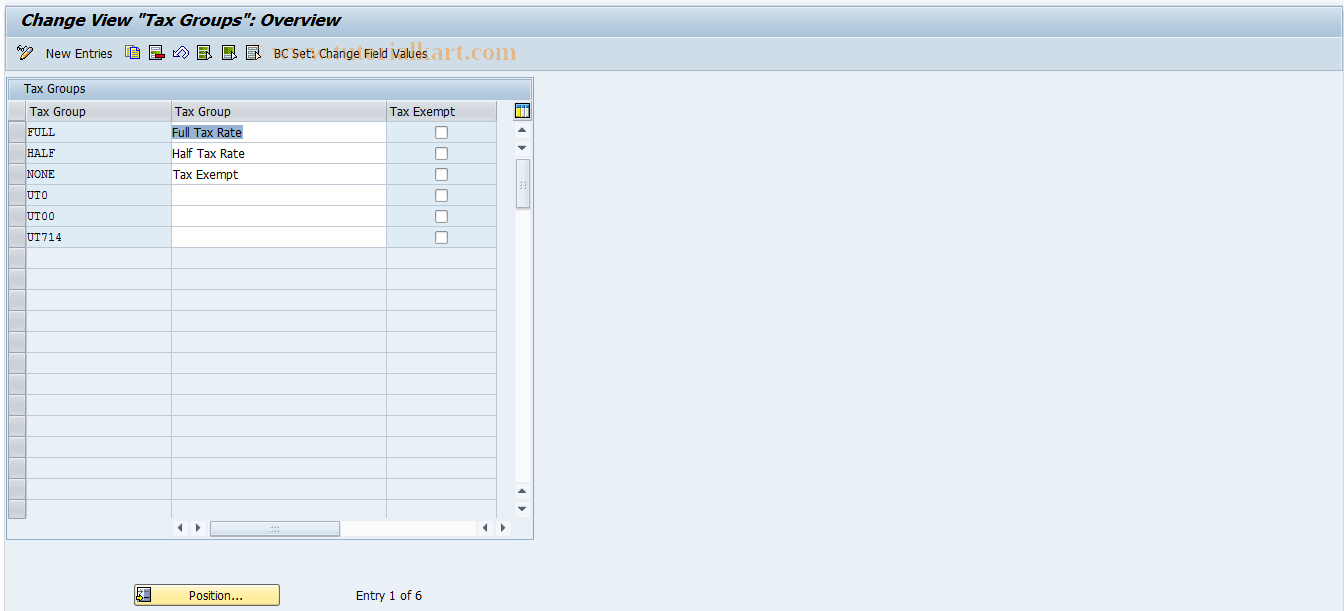Click the Deselect All icon
Screen dimensions: 1344x611
(x=253, y=53)
